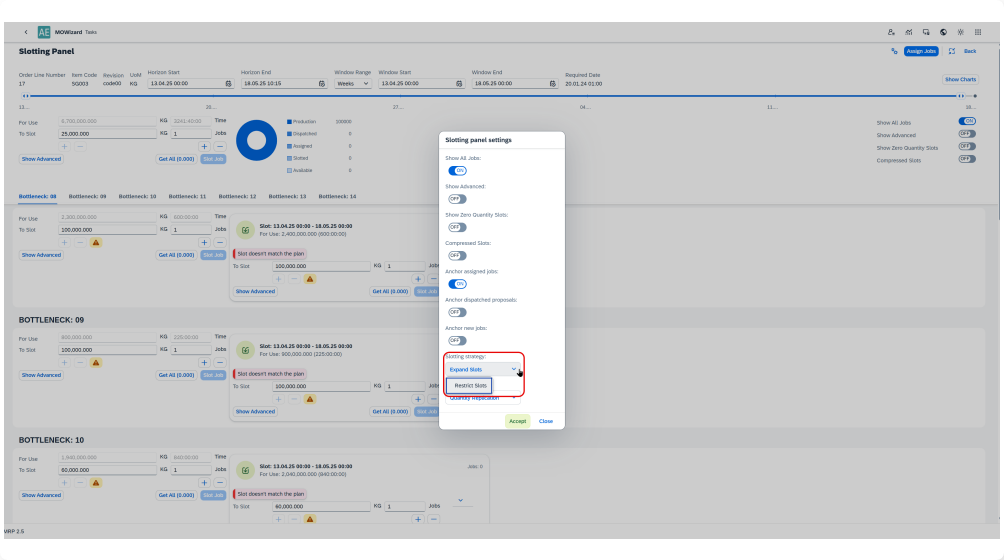1004x560 pixels.
Task: Click the AE application logo
Action: click(44, 32)
